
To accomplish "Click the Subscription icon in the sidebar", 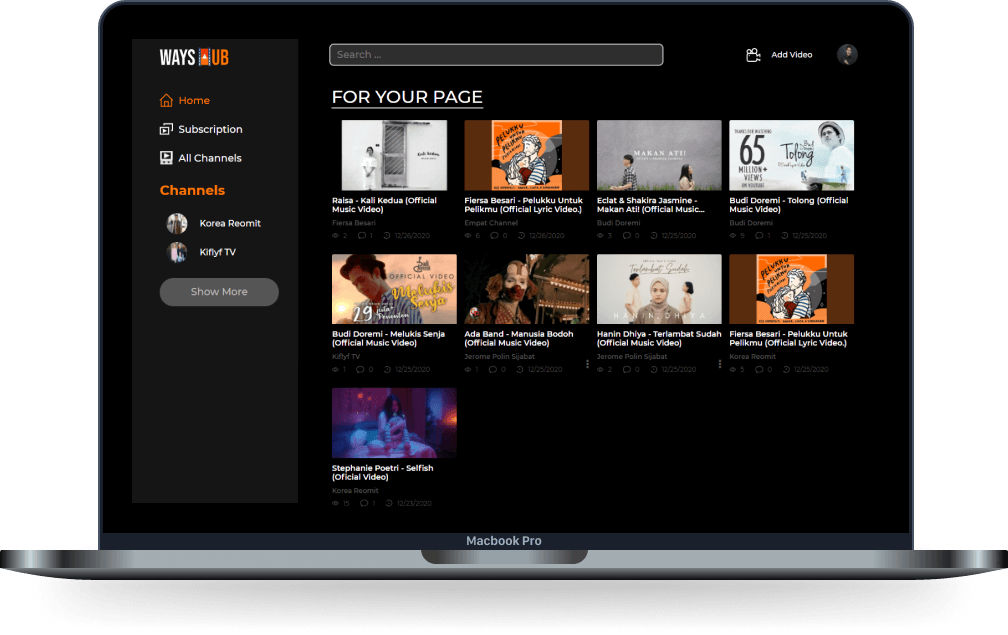I will 167,129.
